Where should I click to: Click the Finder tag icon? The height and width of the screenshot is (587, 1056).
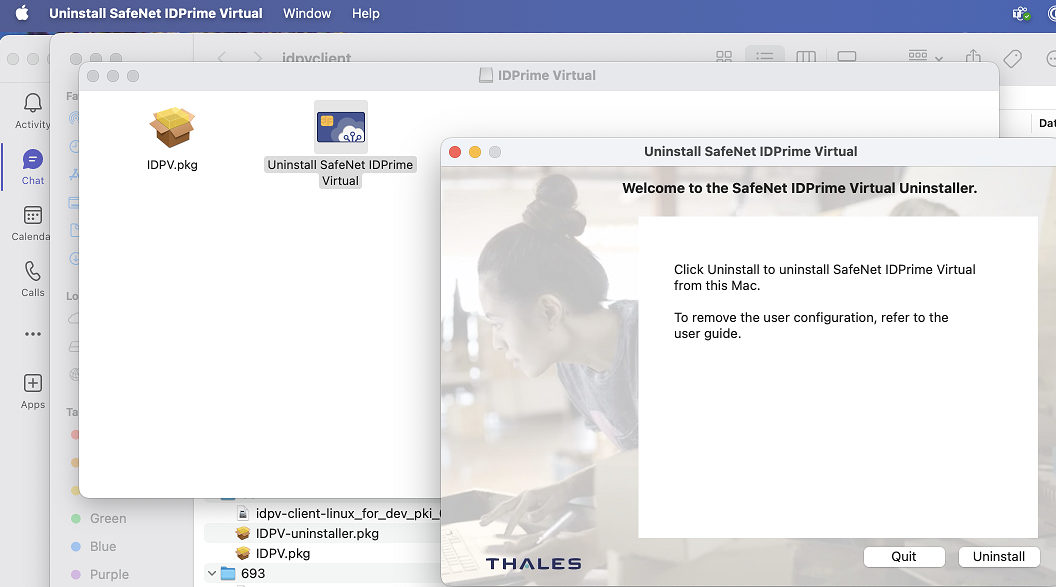[x=1012, y=58]
